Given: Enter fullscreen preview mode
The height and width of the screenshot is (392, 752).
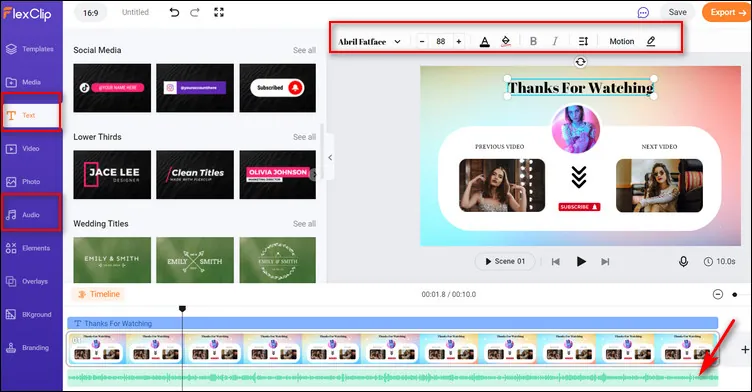Looking at the screenshot, I should 219,12.
